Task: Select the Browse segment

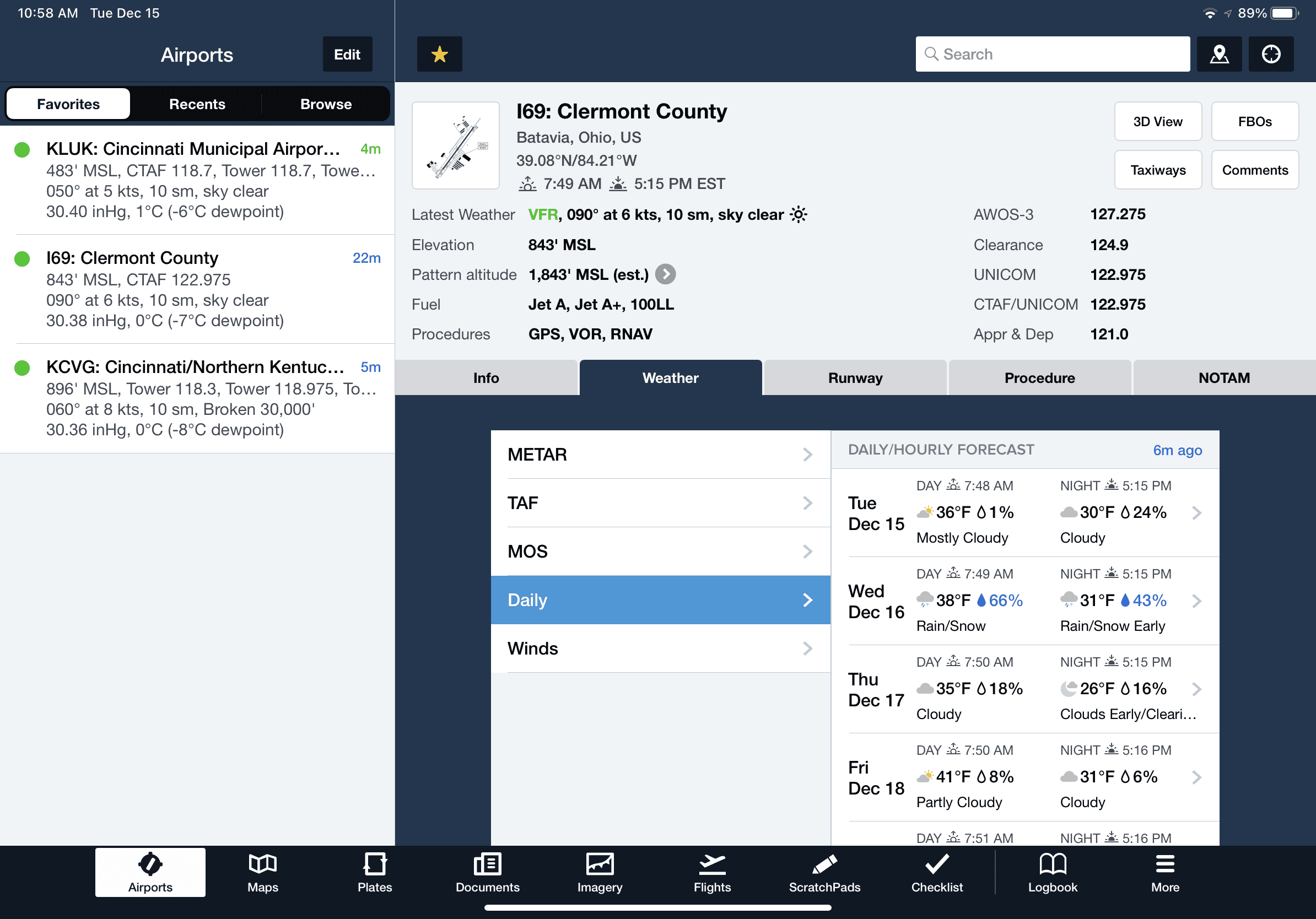Action: click(326, 104)
